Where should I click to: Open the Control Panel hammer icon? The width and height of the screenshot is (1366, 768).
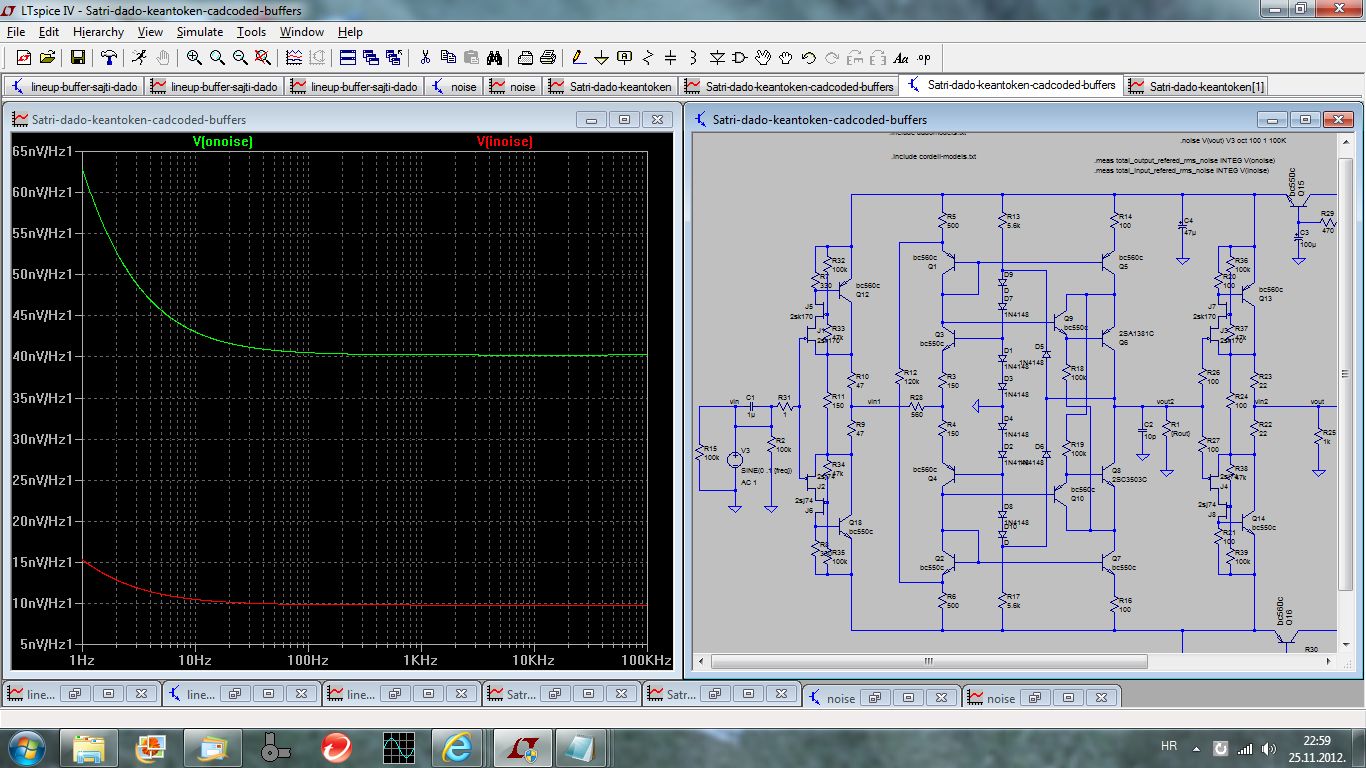[x=109, y=57]
